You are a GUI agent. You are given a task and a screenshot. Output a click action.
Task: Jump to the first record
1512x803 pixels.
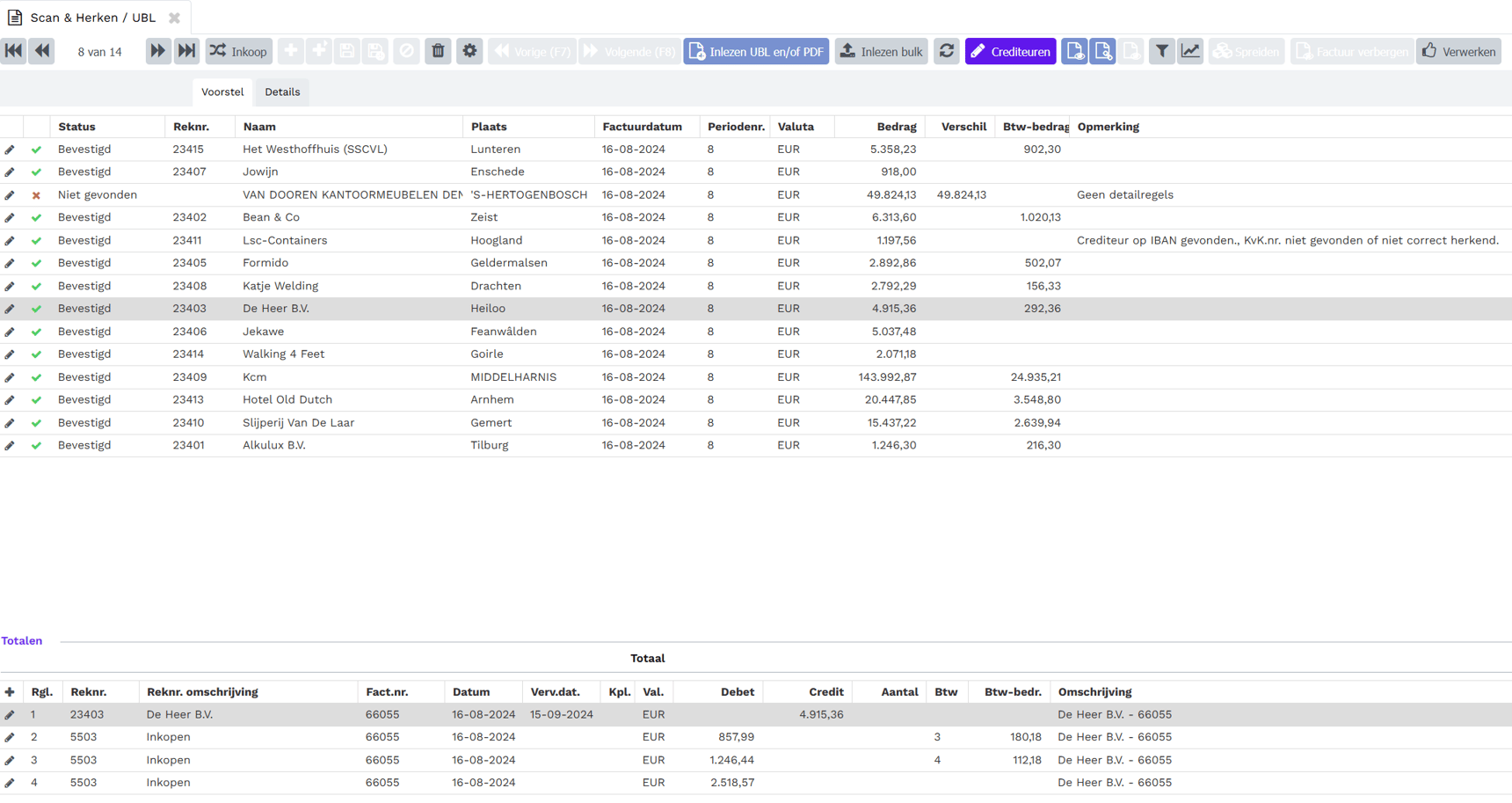pos(14,51)
